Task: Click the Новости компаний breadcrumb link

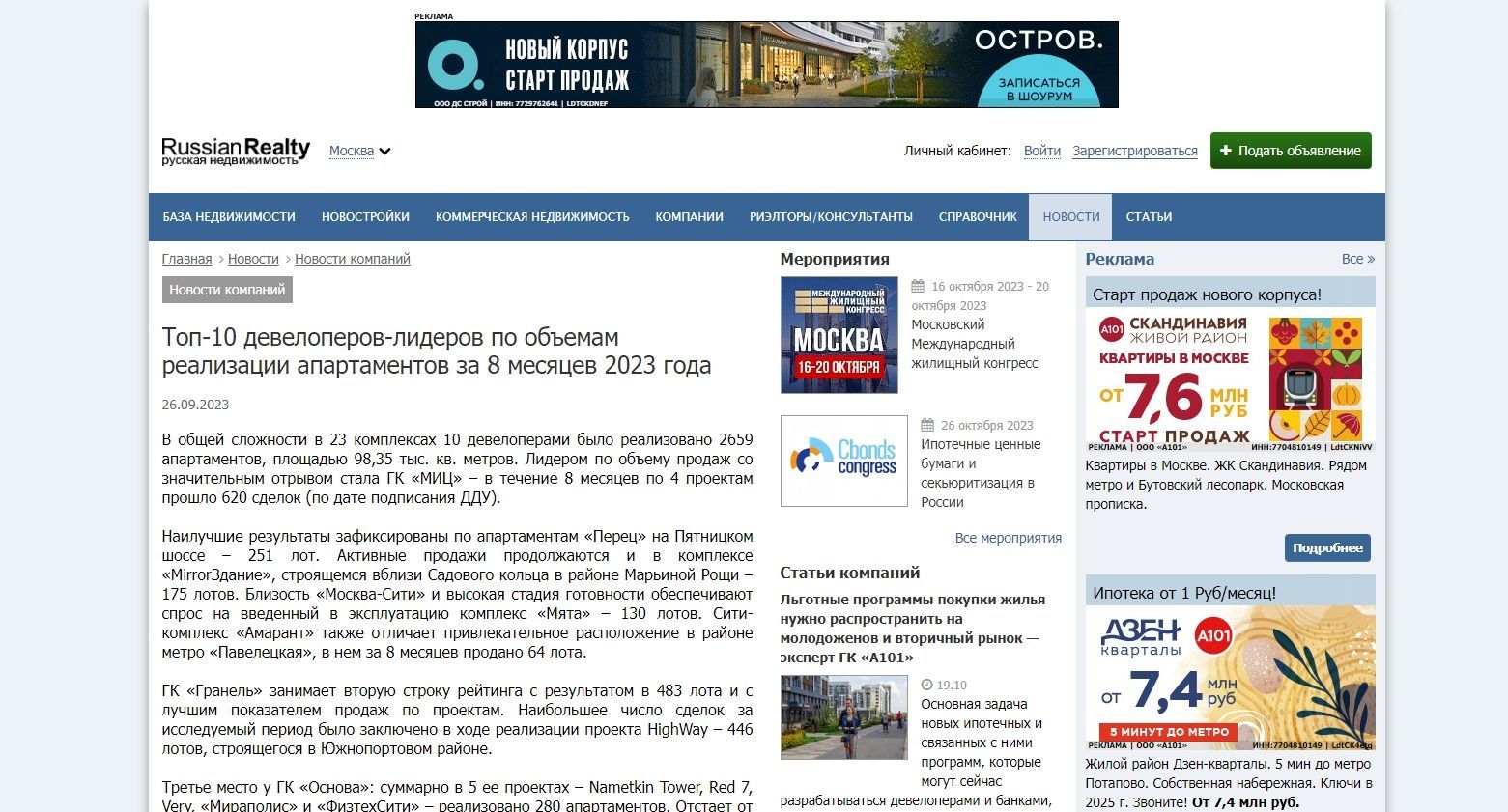Action: (x=353, y=259)
